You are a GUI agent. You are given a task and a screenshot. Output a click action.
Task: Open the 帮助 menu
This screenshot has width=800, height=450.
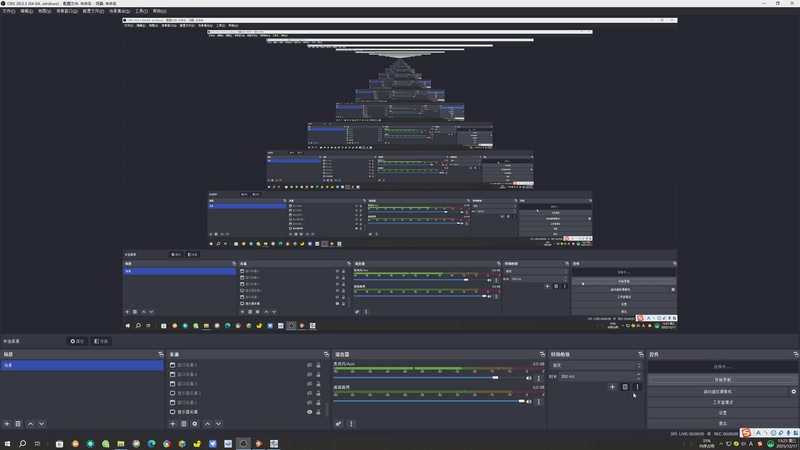point(159,11)
